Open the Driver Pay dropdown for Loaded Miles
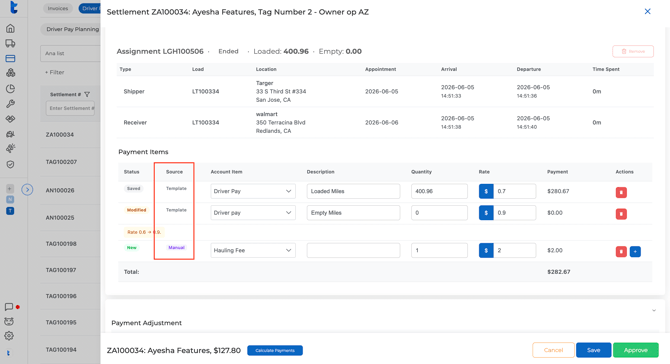670x364 pixels. 253,191
